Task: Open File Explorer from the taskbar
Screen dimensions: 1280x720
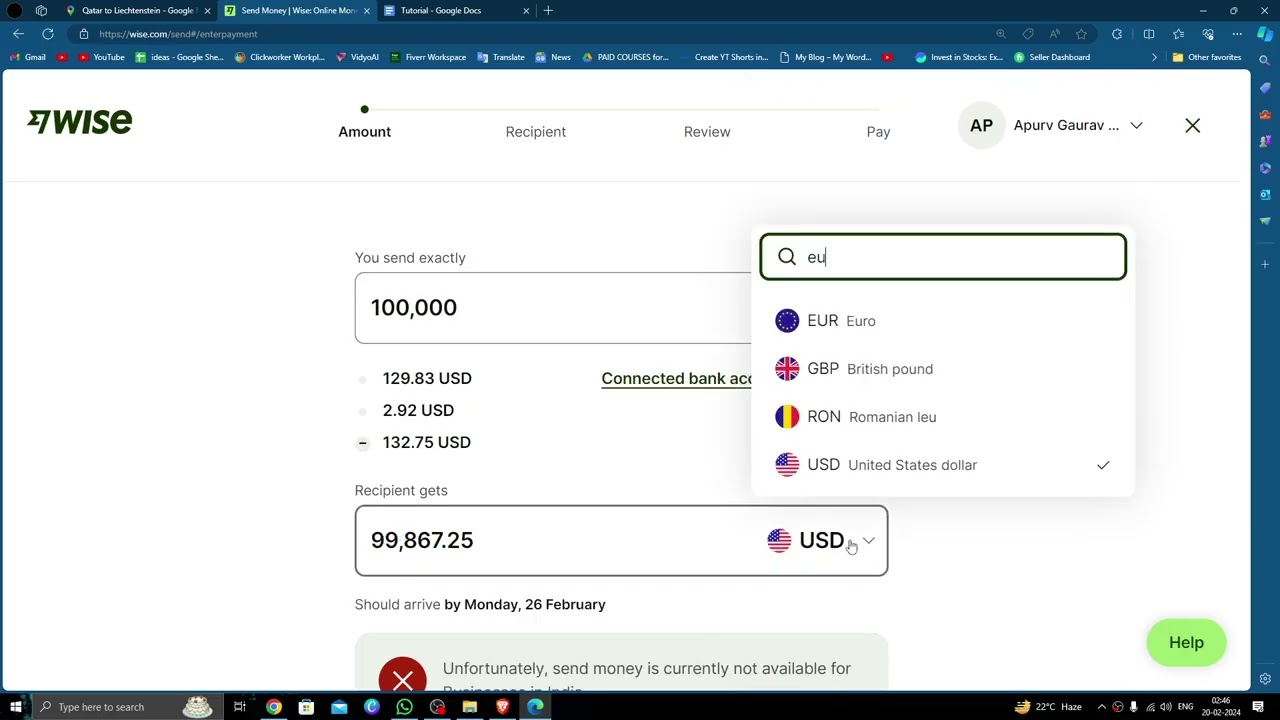Action: point(469,707)
